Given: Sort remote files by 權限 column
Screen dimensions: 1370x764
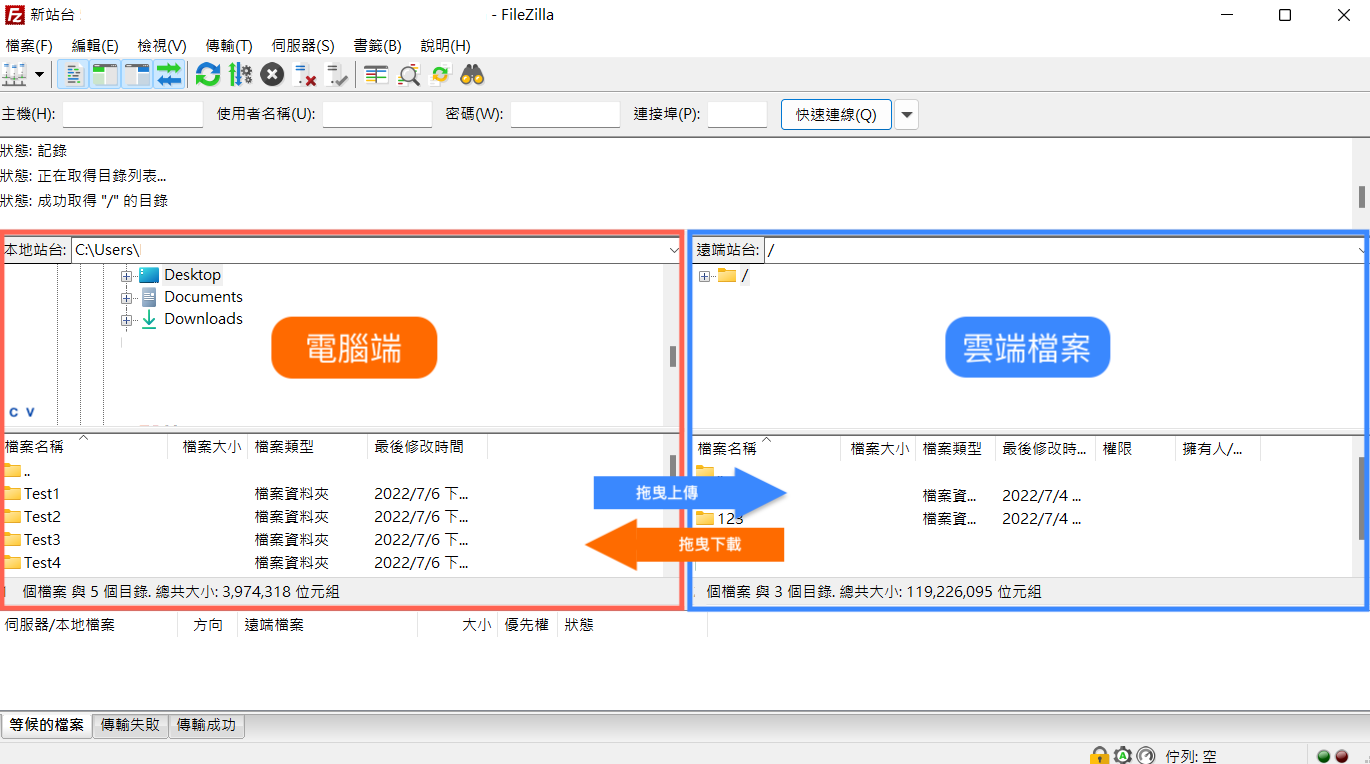Looking at the screenshot, I should [1136, 450].
